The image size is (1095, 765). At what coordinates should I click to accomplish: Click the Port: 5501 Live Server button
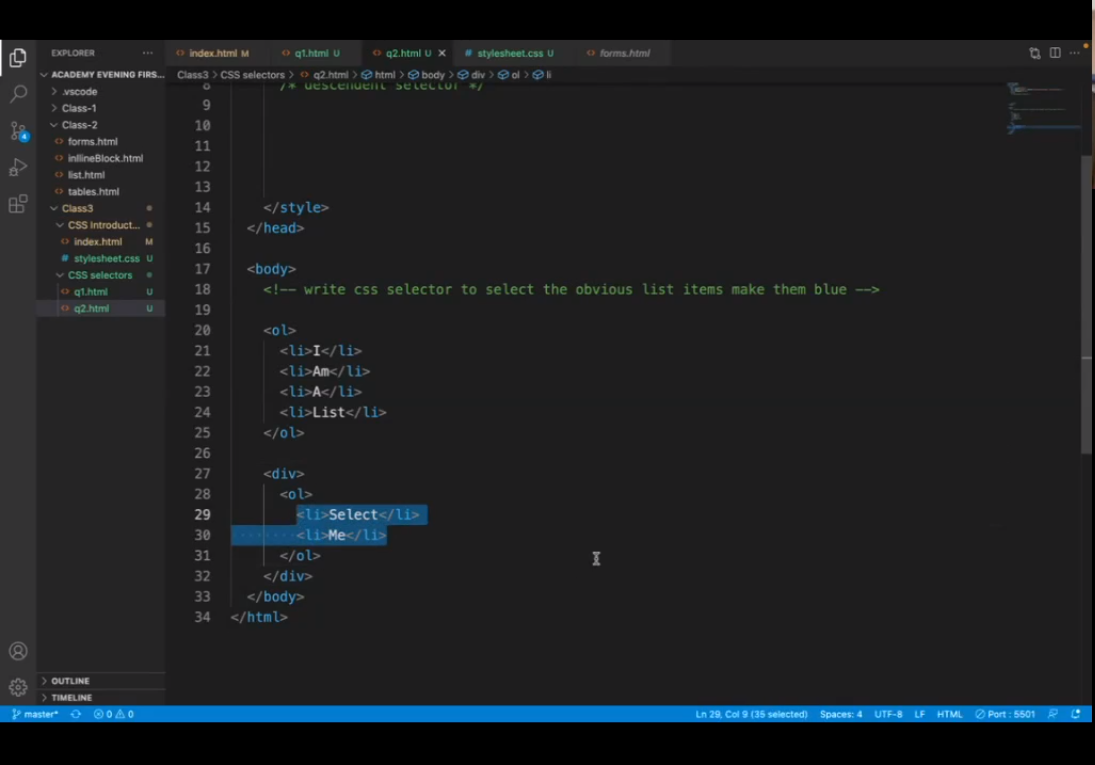coord(1006,714)
